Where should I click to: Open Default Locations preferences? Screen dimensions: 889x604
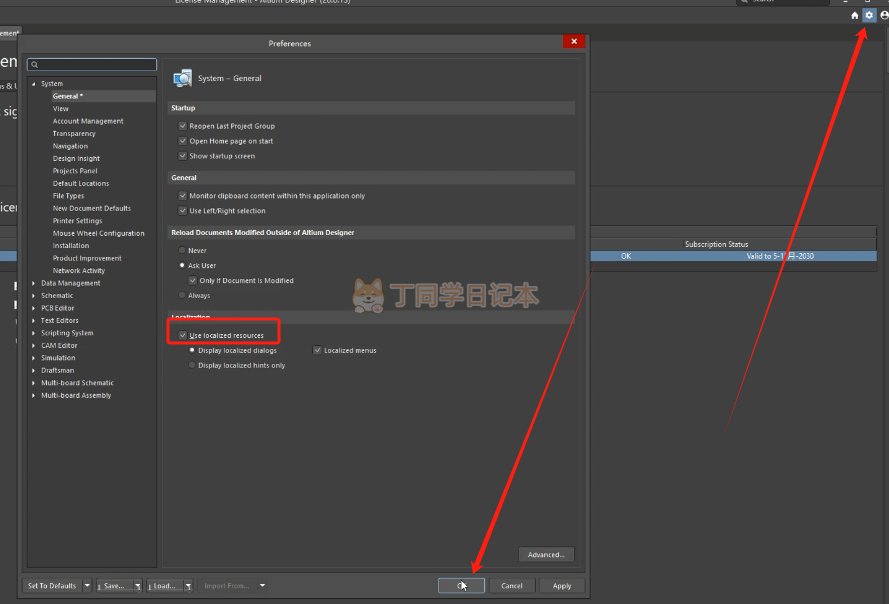[x=81, y=184]
